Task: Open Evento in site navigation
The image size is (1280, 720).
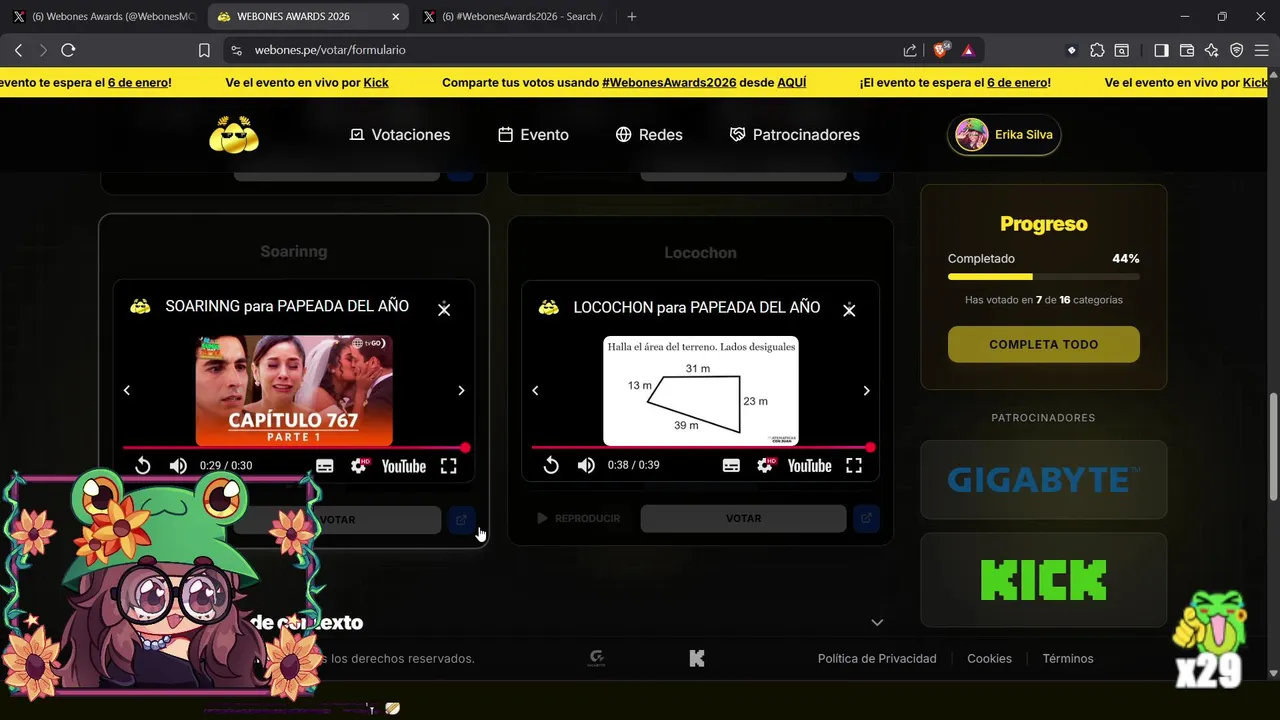Action: click(x=533, y=134)
